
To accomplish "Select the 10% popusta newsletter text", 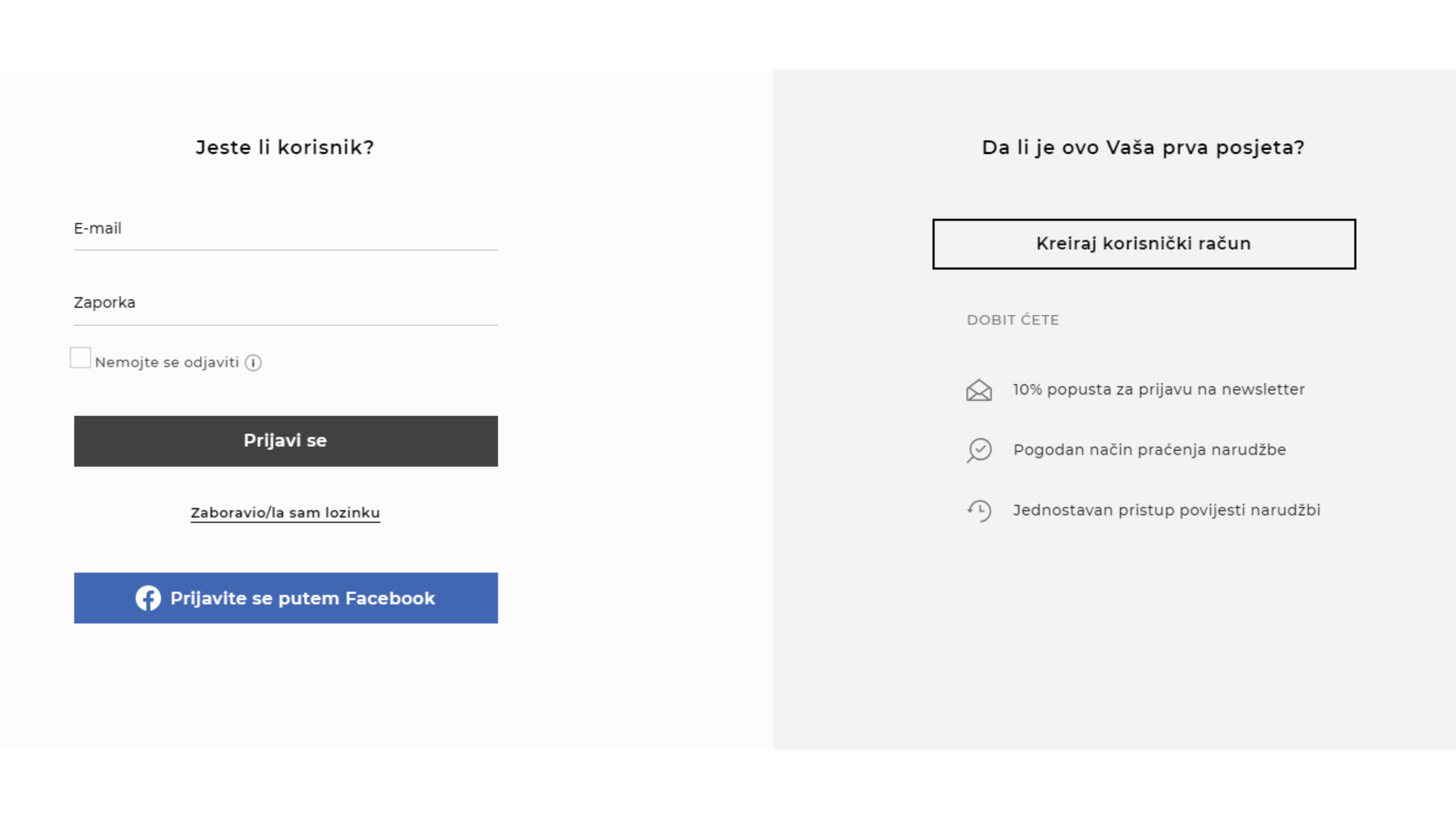I will [1159, 389].
